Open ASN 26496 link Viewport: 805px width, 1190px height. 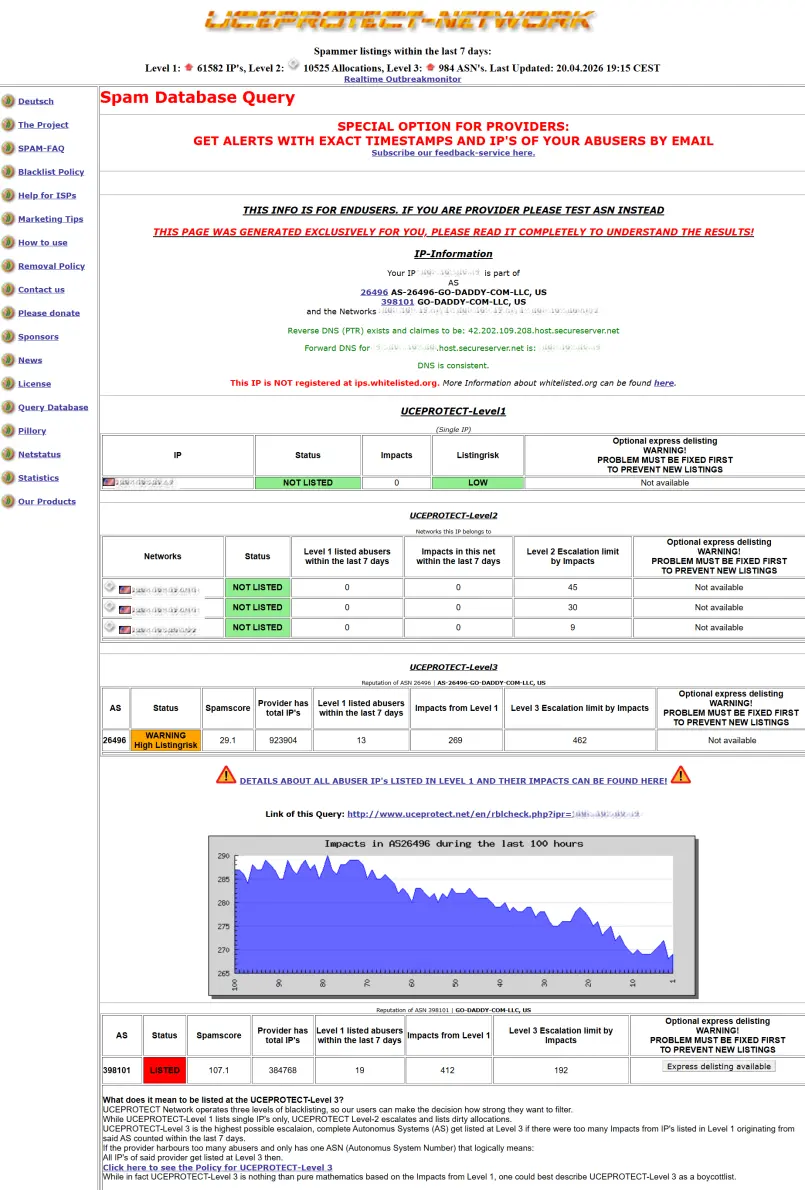374,292
